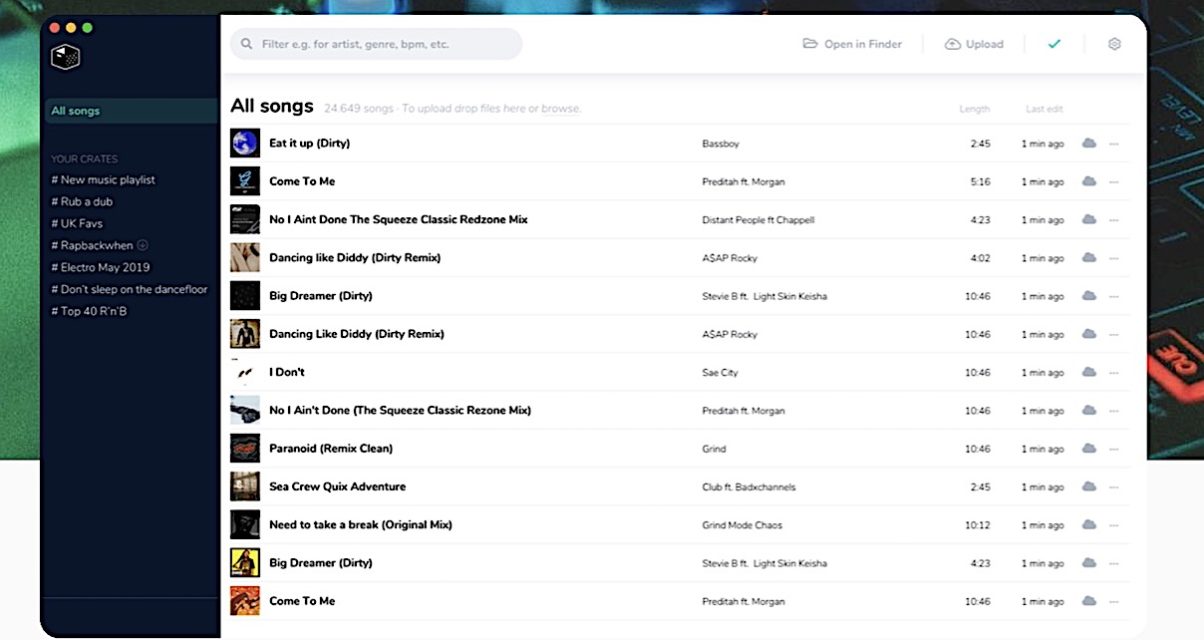Click the browse link to upload files
1204x640 pixels.
[560, 108]
